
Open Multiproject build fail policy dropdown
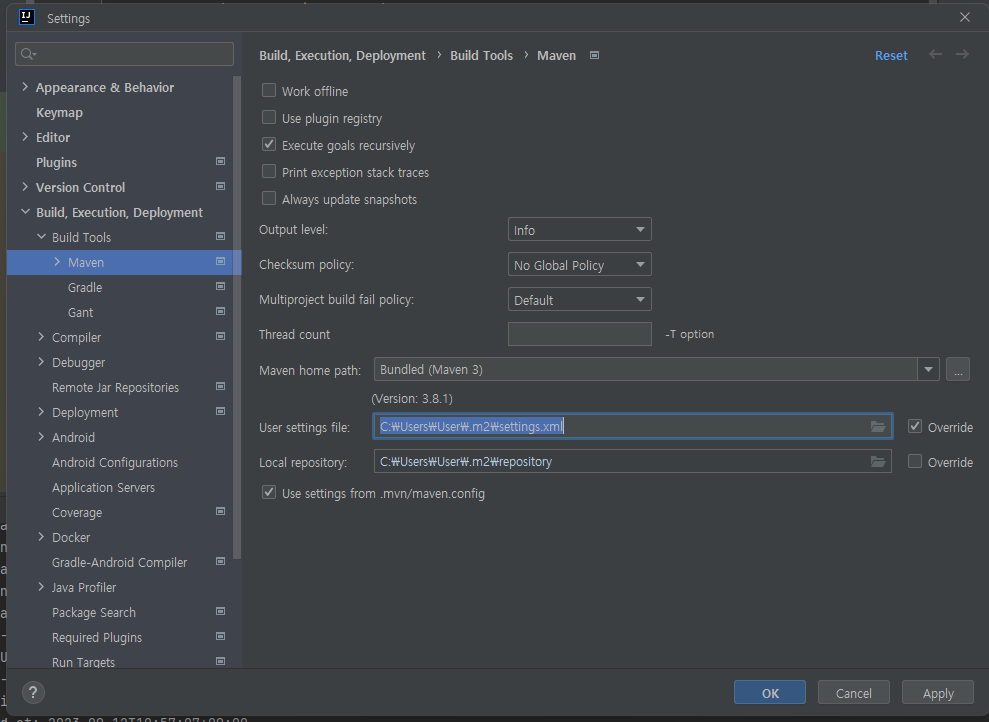[x=579, y=300]
